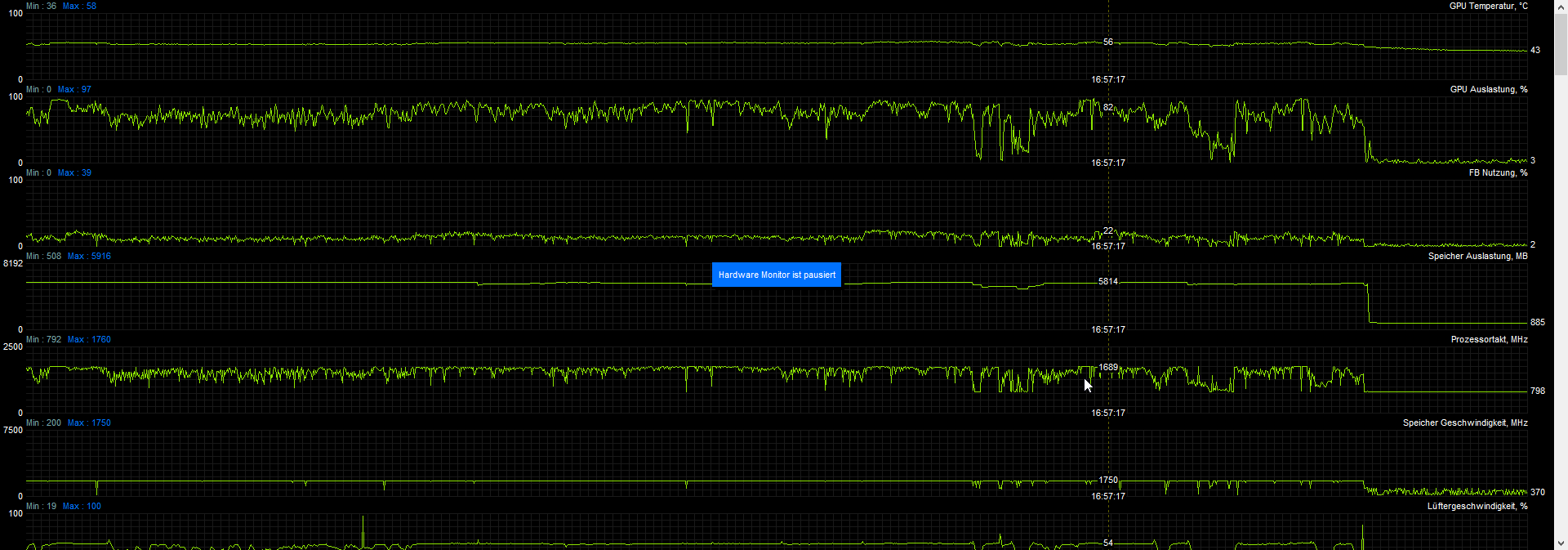
Task: Click the current core clock value 798
Action: [x=1538, y=391]
